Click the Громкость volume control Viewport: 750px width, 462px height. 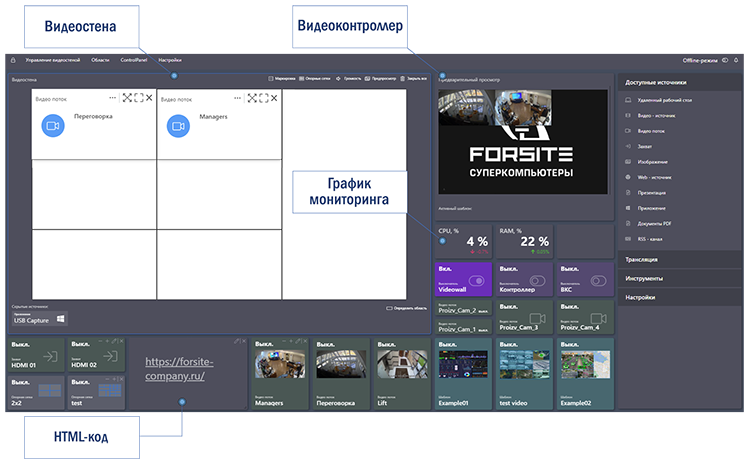click(349, 78)
